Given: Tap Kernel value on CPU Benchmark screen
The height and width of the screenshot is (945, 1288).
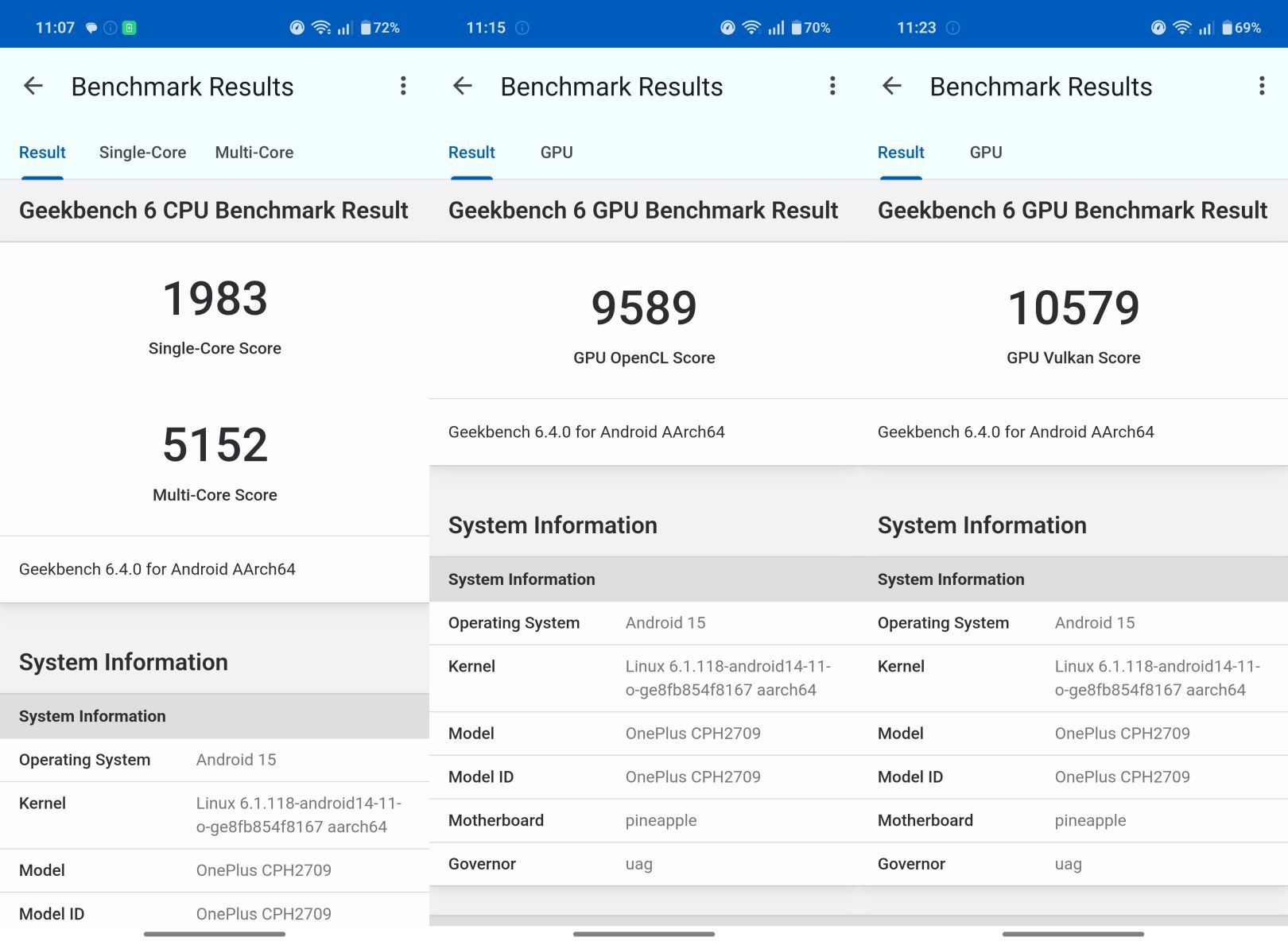Looking at the screenshot, I should (299, 815).
